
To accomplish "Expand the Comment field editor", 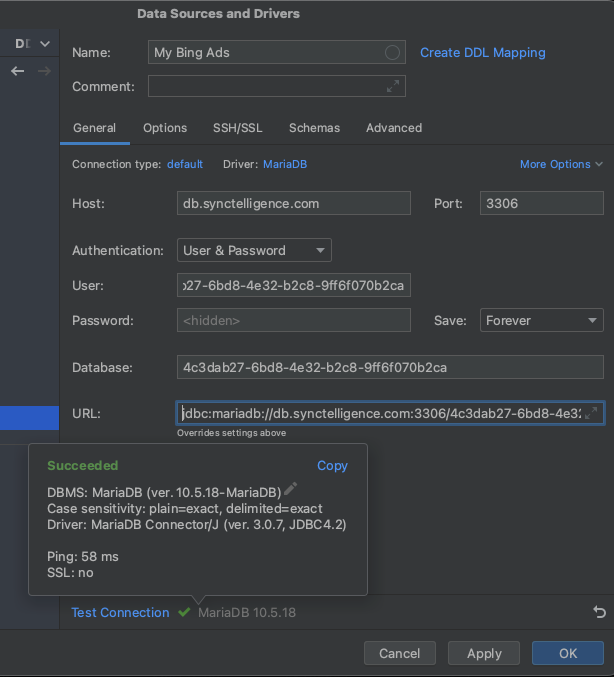I will (393, 87).
